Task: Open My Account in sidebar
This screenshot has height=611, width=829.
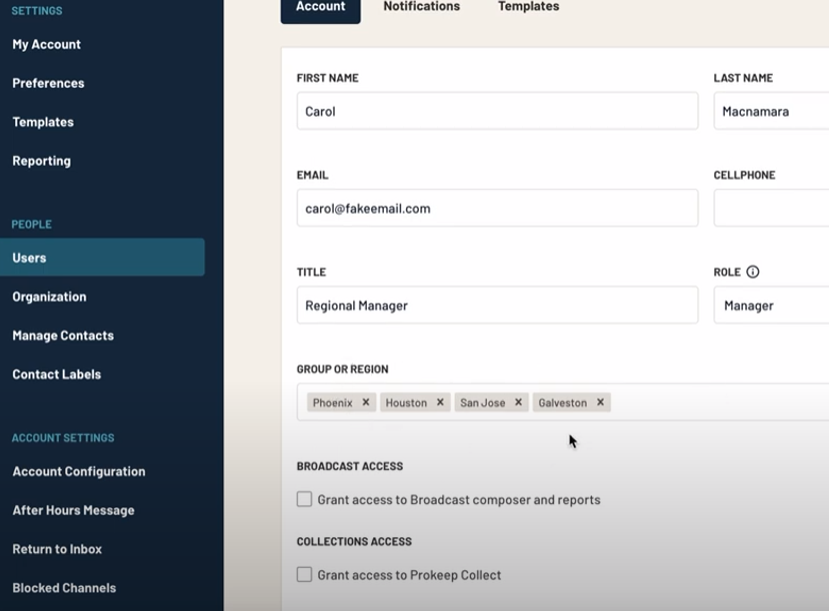Action: click(x=47, y=45)
